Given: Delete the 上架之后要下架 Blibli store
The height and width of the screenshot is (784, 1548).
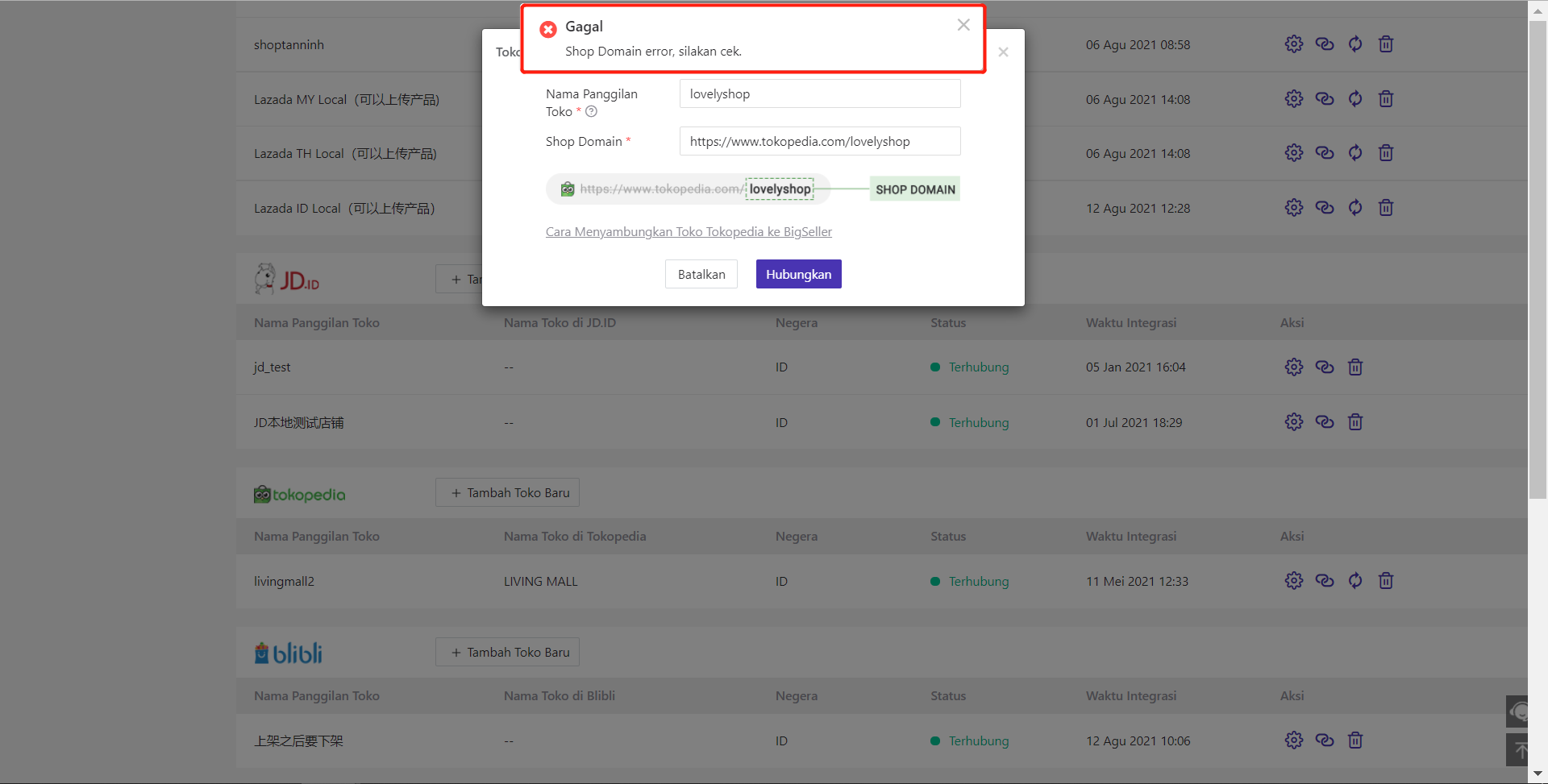Looking at the screenshot, I should point(1354,740).
